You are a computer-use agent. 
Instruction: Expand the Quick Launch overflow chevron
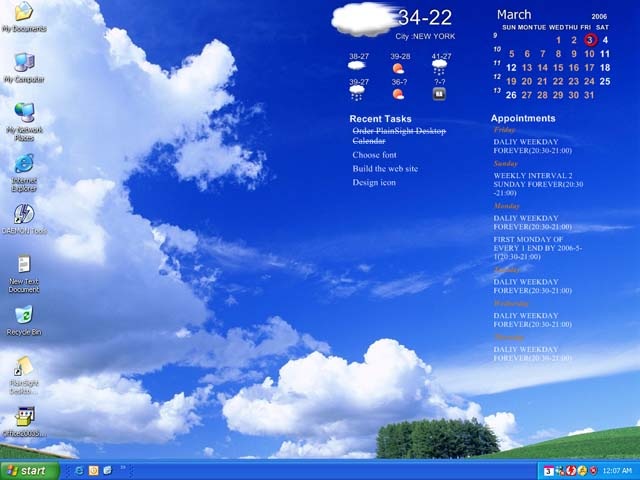pos(124,469)
